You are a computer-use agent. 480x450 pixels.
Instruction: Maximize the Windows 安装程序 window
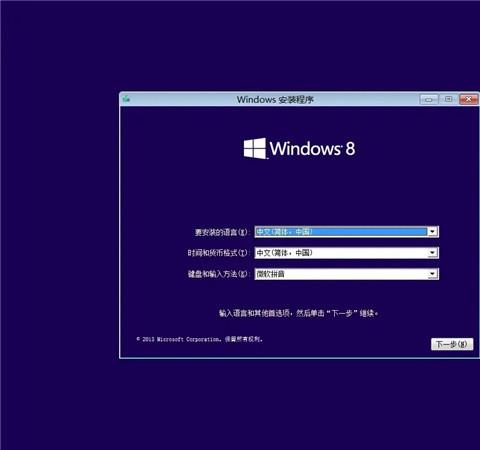[x=448, y=99]
